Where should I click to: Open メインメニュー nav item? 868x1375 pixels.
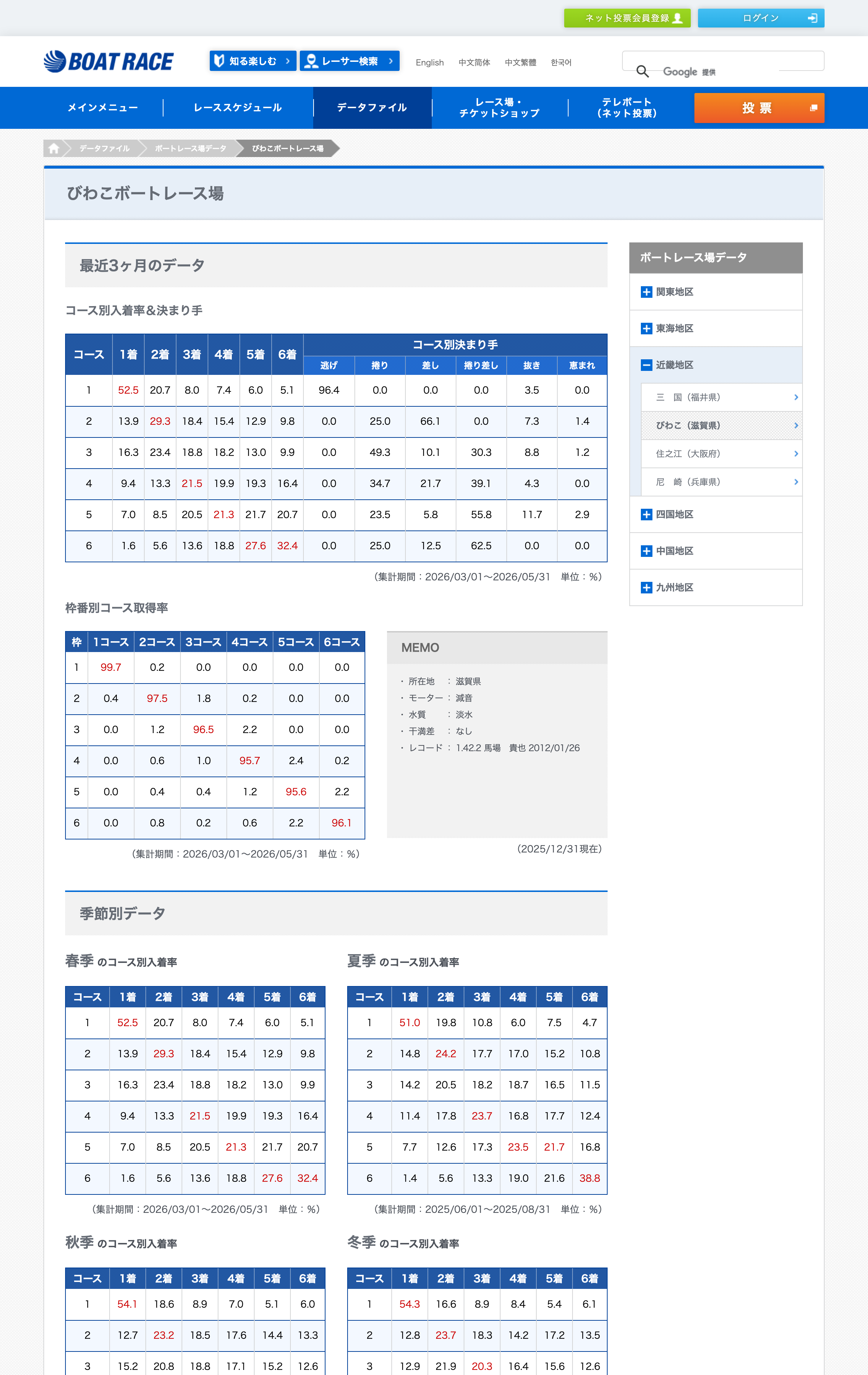(103, 108)
